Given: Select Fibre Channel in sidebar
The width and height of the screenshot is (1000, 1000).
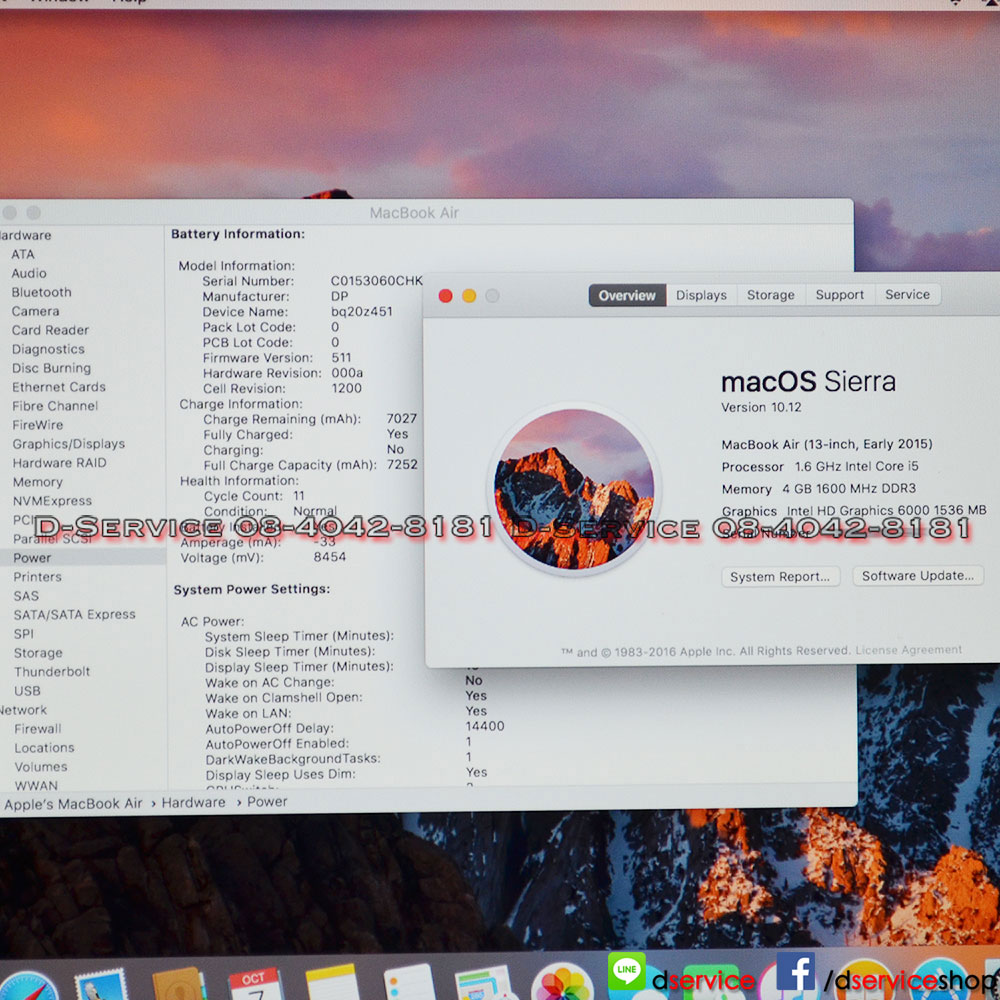Looking at the screenshot, I should click(x=55, y=406).
